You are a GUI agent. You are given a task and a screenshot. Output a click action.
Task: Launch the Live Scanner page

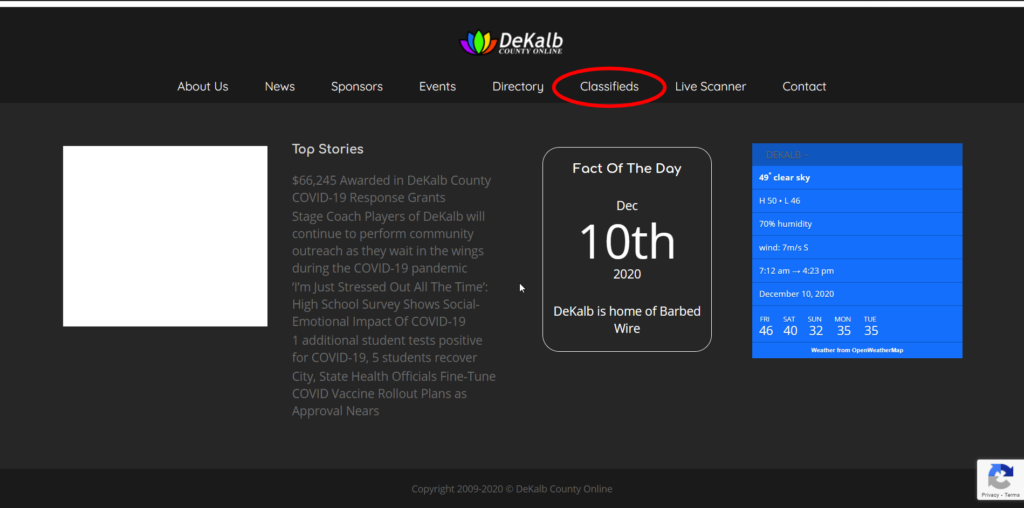click(x=710, y=87)
